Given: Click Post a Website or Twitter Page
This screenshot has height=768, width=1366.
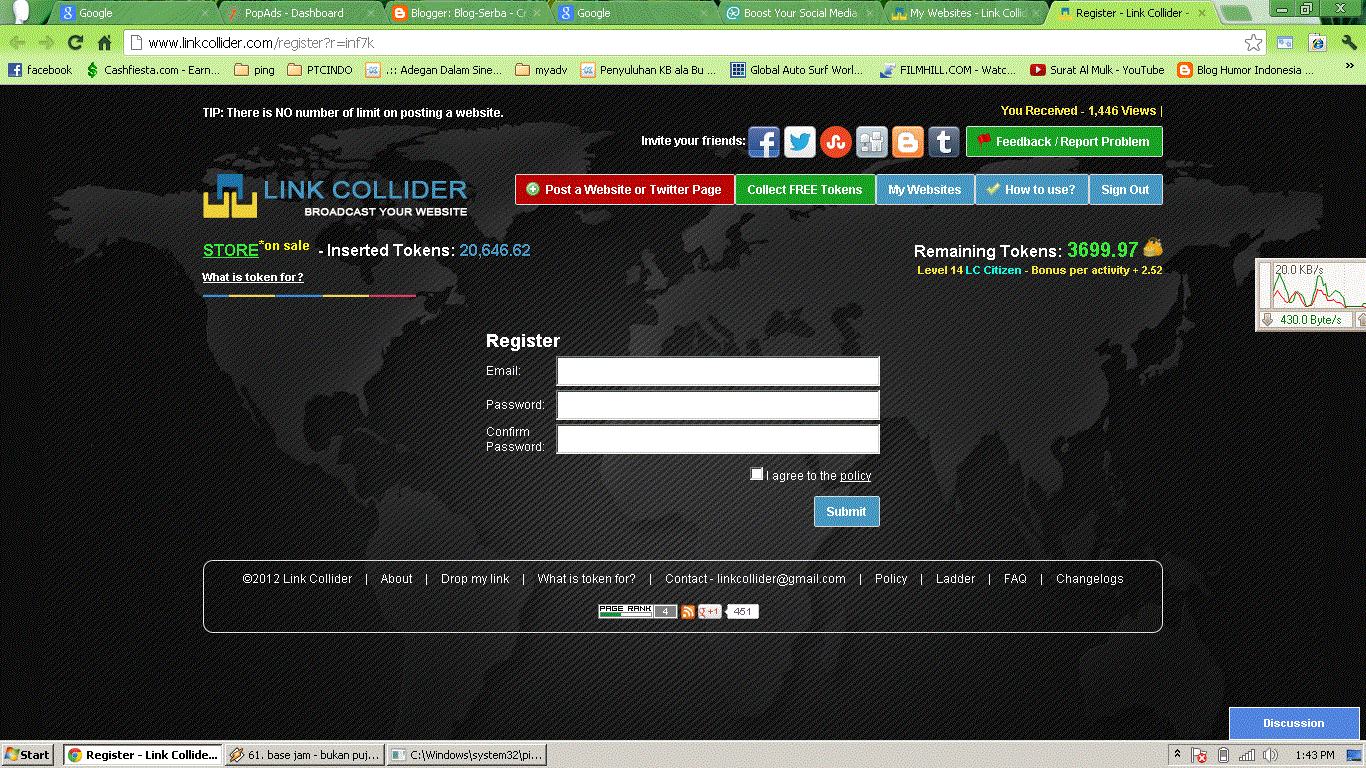Looking at the screenshot, I should (x=625, y=190).
